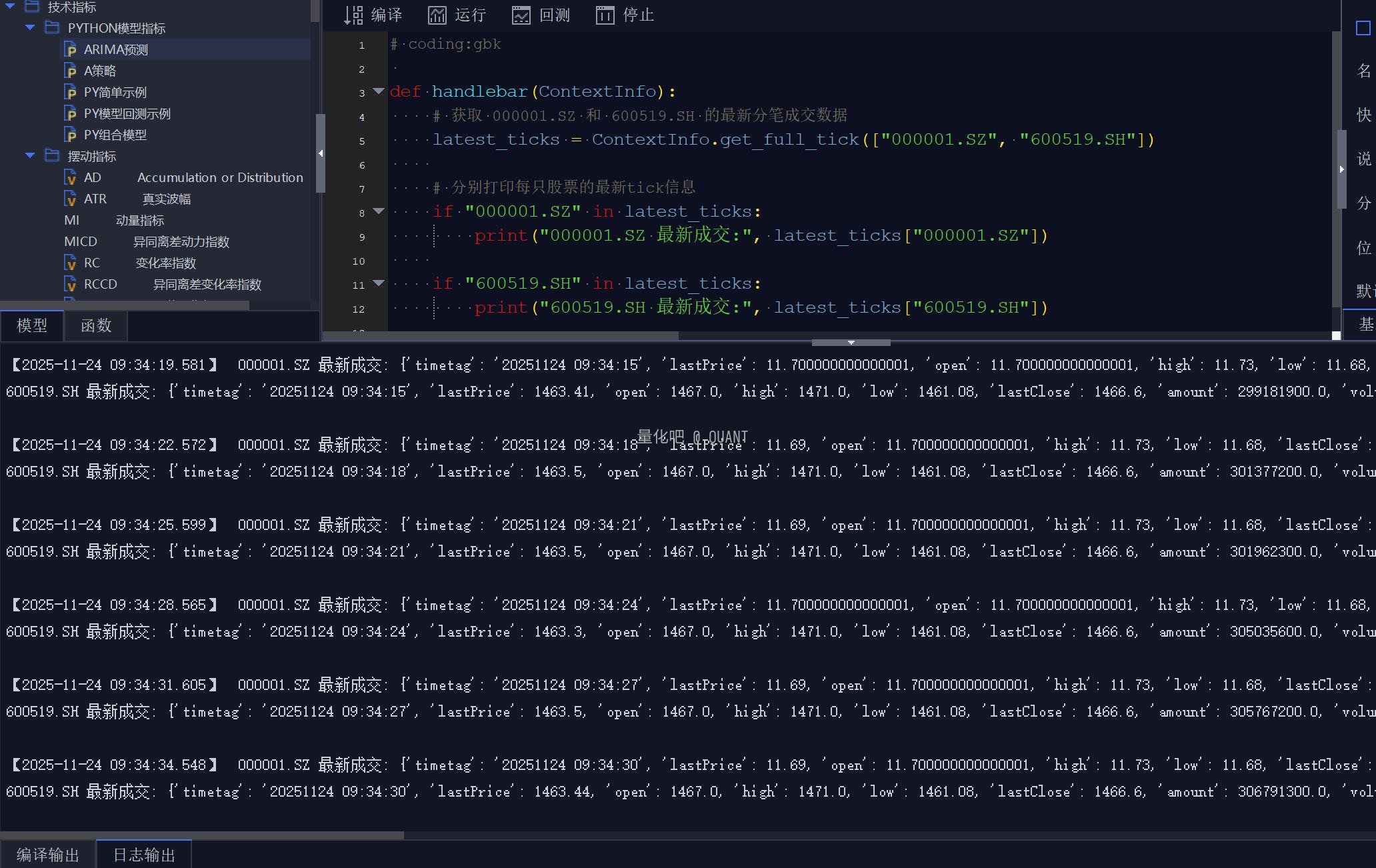Select the ARIMA预测 Python model
Image resolution: width=1376 pixels, height=868 pixels.
[115, 49]
